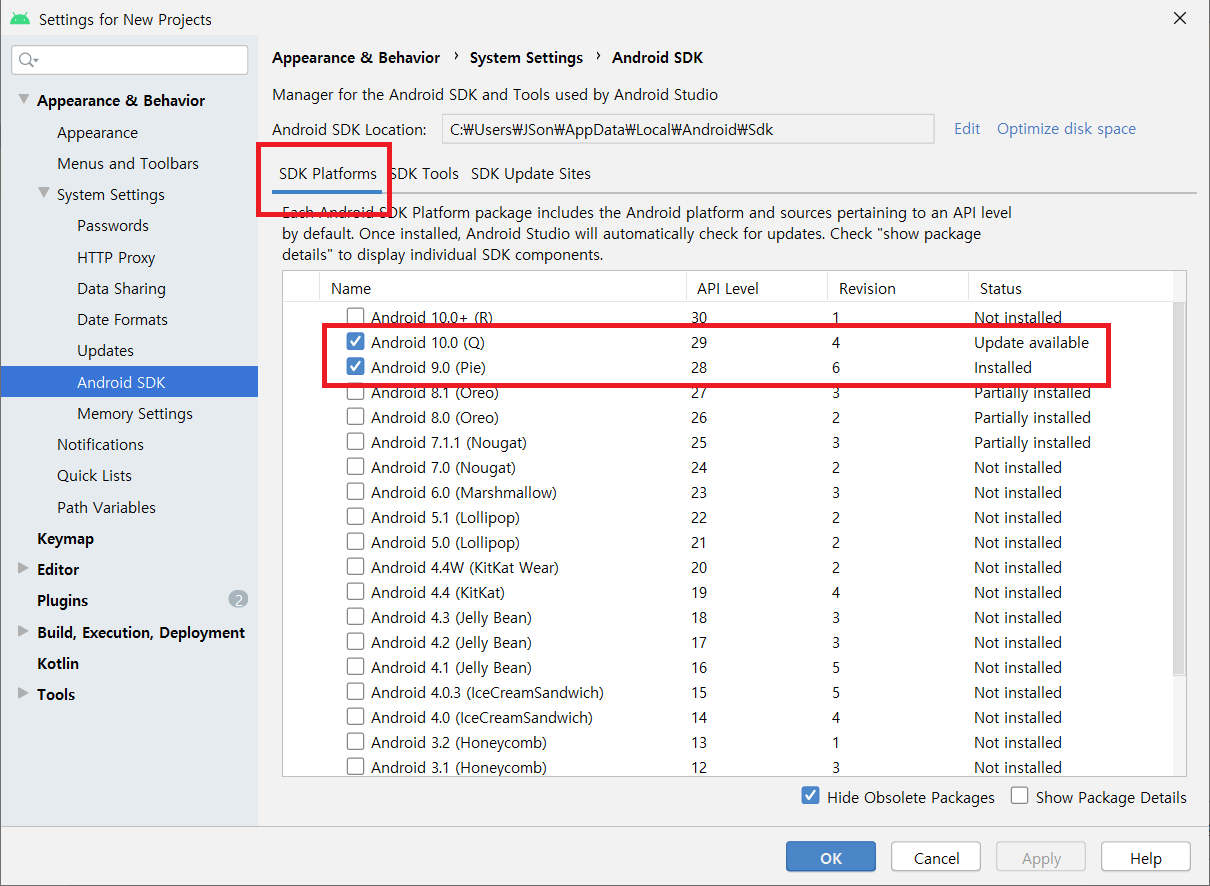The width and height of the screenshot is (1210, 886).
Task: Click the Cancel button
Action: (x=937, y=857)
